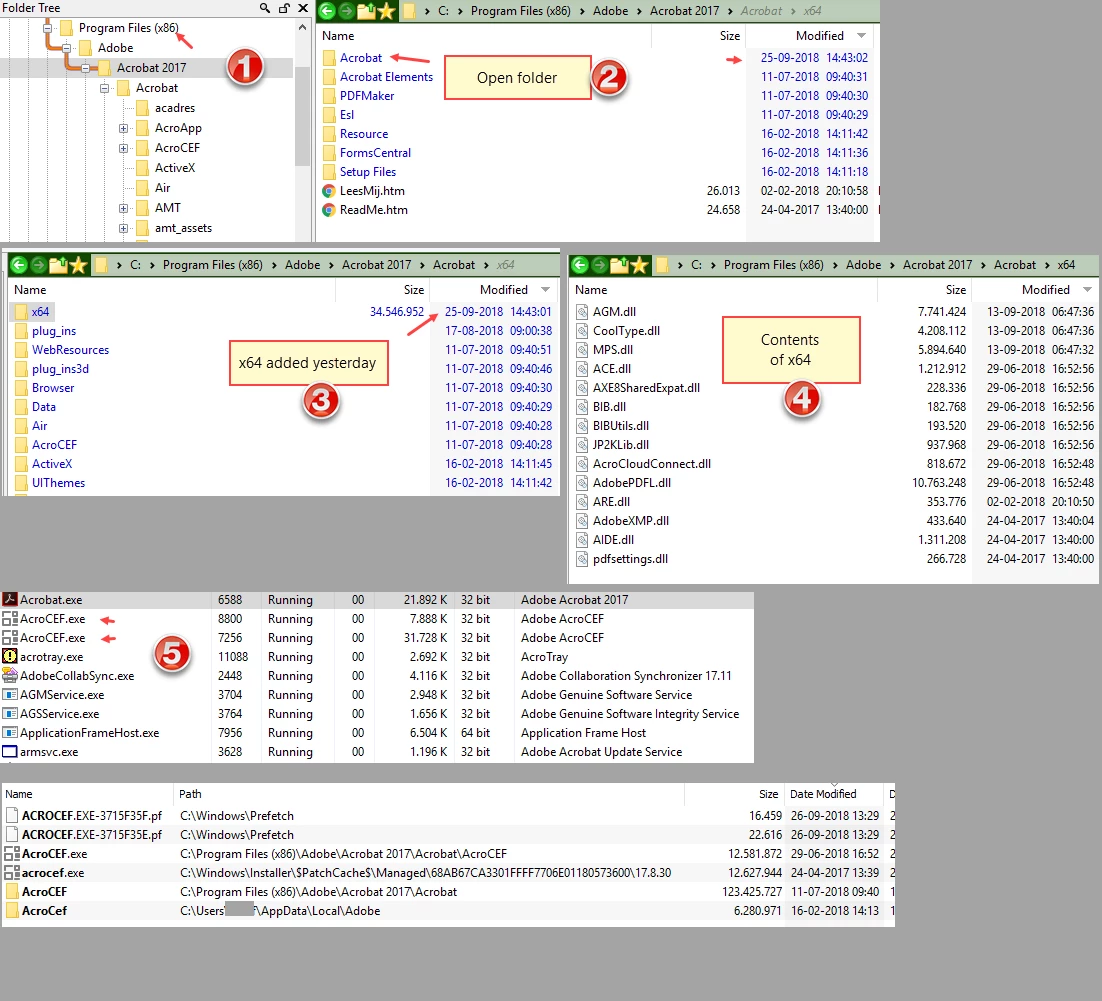Image resolution: width=1102 pixels, height=1001 pixels.
Task: Click Forward arrow in the top Acrobat 2017 pane
Action: (x=346, y=11)
